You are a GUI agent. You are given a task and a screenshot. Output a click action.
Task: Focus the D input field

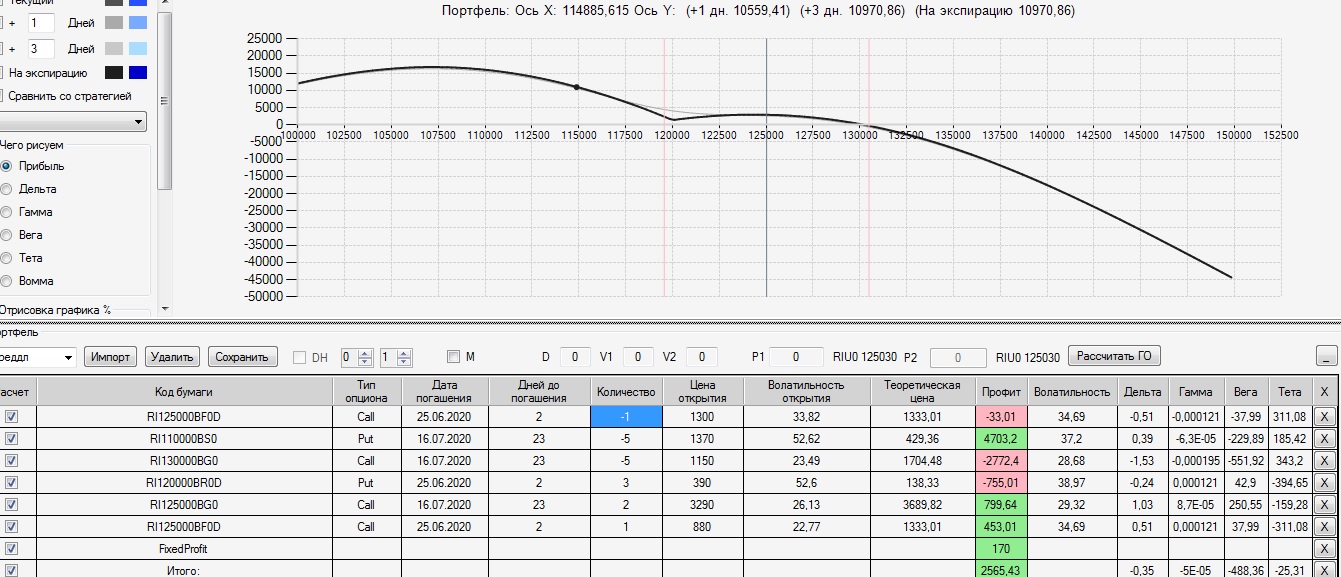575,356
